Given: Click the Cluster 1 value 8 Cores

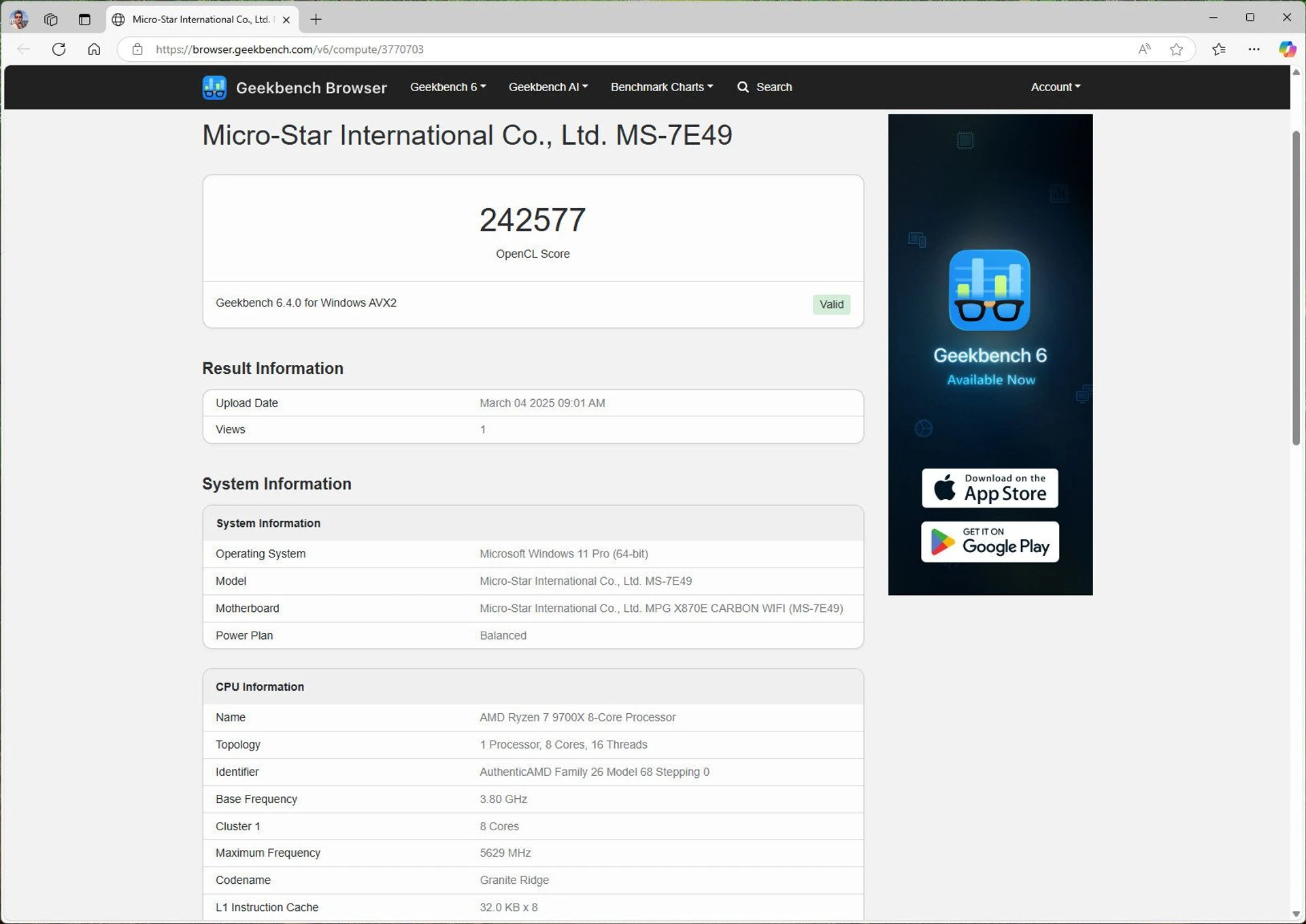Looking at the screenshot, I should tap(499, 826).
